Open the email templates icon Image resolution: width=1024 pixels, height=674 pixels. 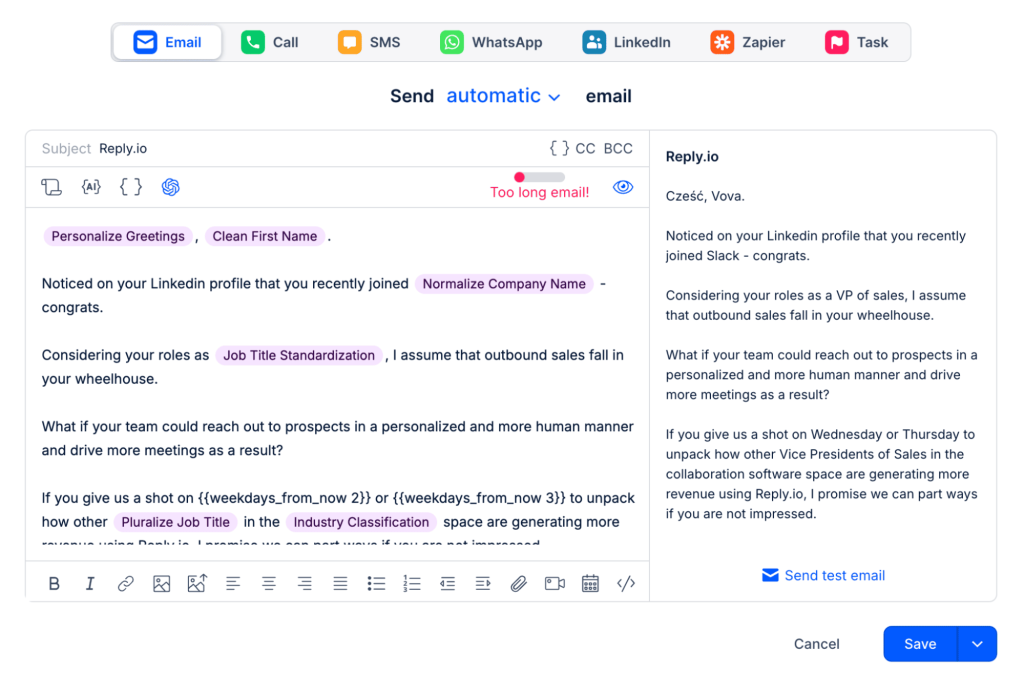(x=52, y=187)
